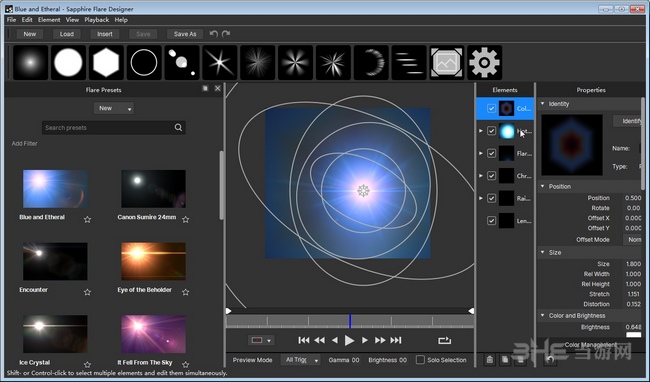
Task: Add a Ring outline element
Action: pos(144,63)
